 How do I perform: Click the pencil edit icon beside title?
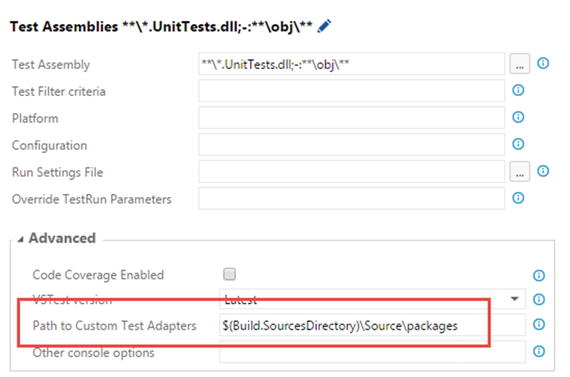click(x=324, y=26)
